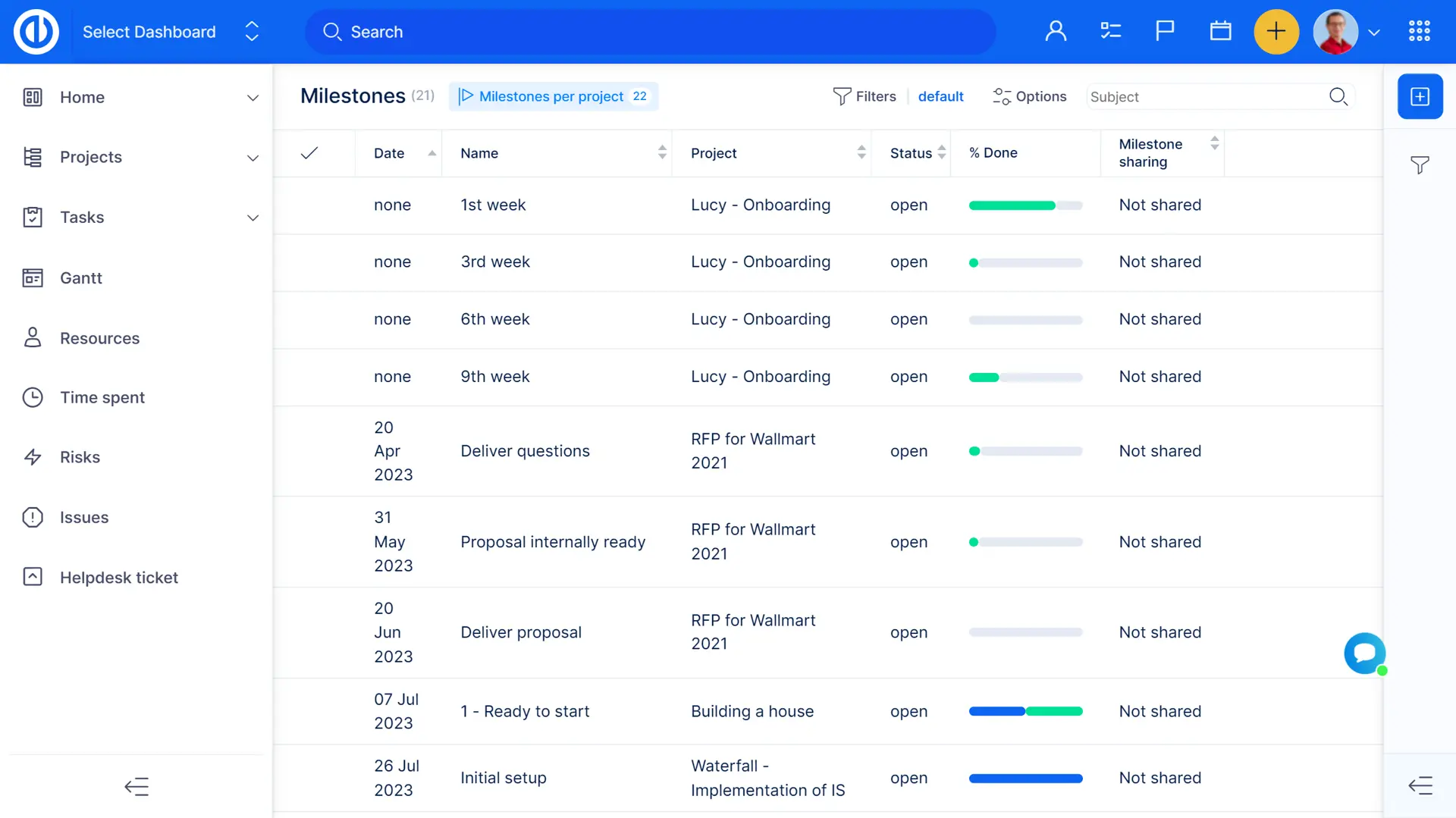
Task: Click the Milestones per project button
Action: click(553, 96)
